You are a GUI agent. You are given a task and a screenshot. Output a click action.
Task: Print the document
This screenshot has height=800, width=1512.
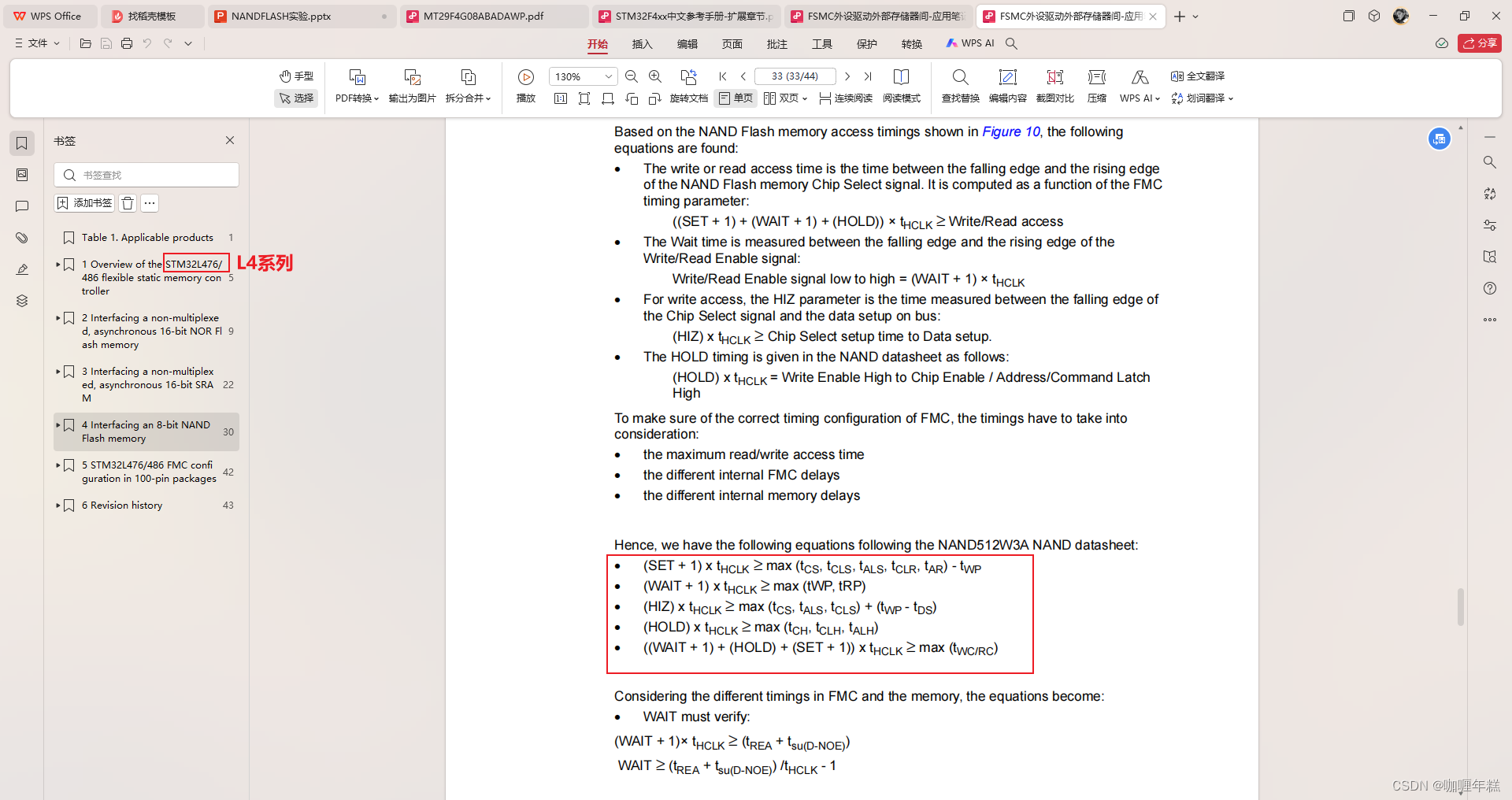pyautogui.click(x=127, y=43)
